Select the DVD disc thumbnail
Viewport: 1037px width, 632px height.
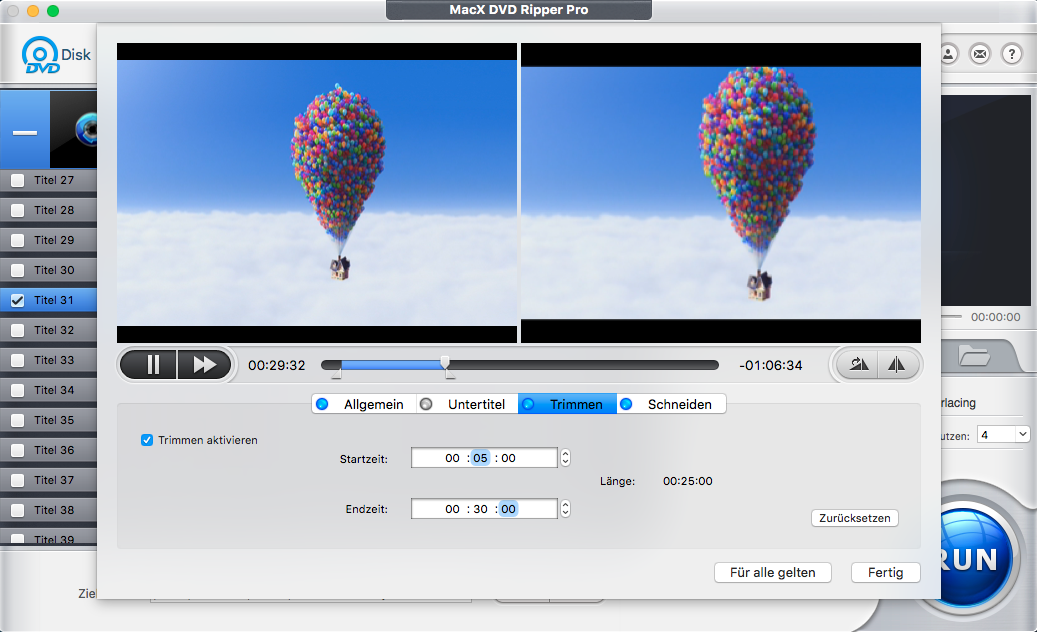(74, 129)
